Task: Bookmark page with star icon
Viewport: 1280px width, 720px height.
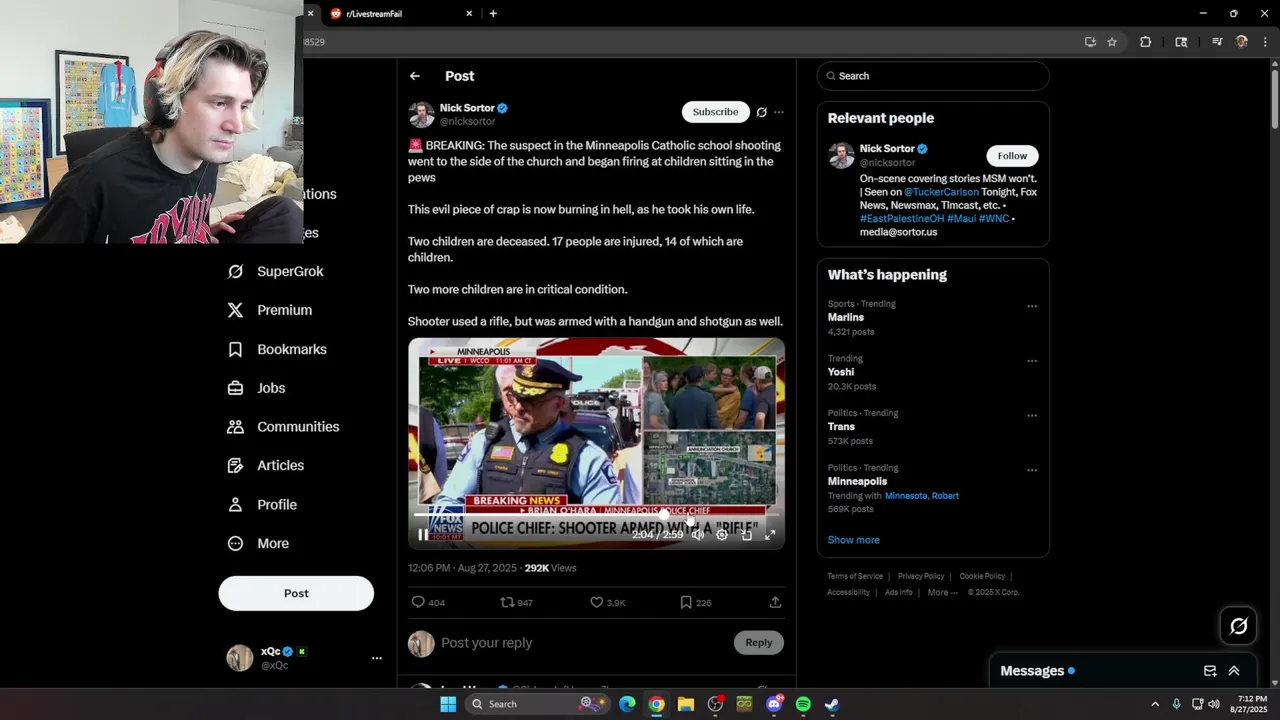Action: [1112, 42]
